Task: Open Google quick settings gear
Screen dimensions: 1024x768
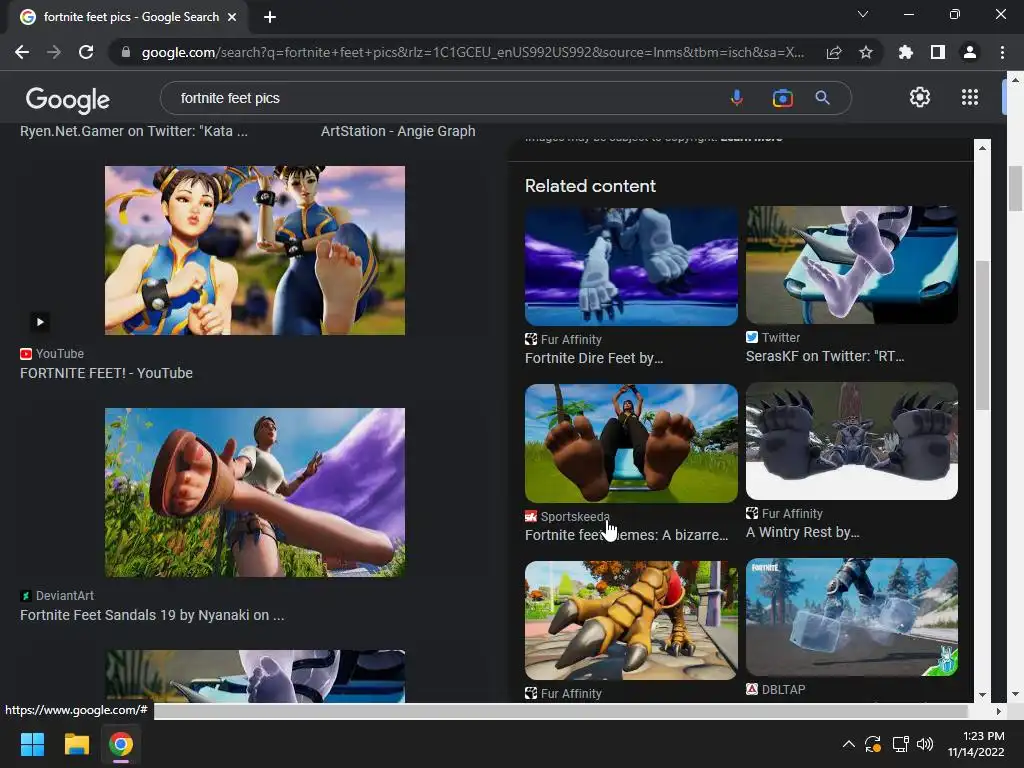Action: tap(920, 97)
